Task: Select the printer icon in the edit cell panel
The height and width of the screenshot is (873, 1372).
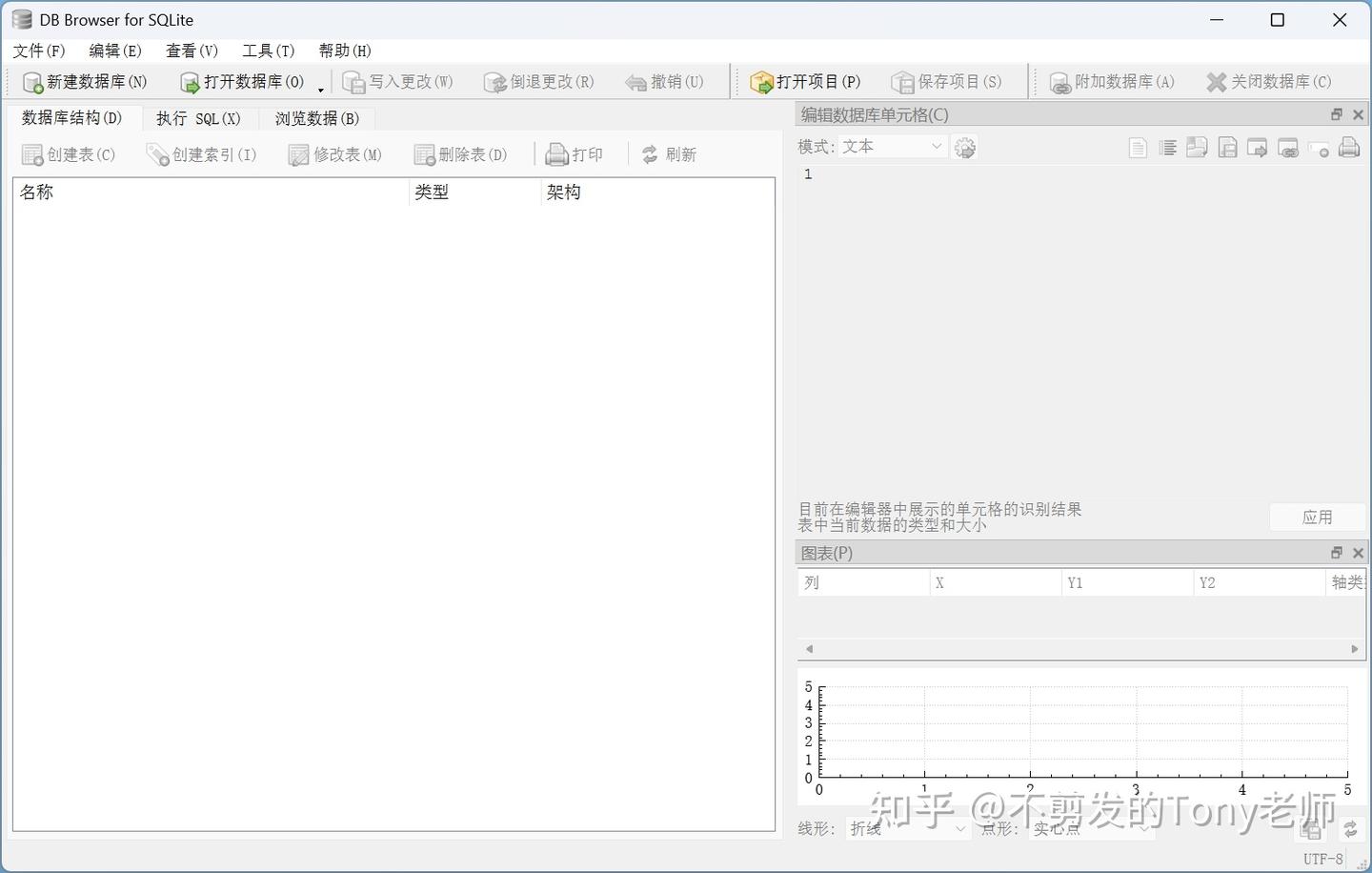Action: [x=1349, y=148]
